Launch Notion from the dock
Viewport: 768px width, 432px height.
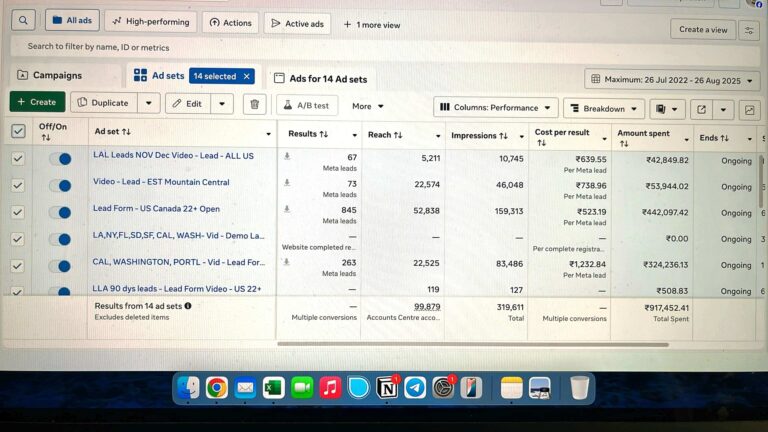[x=387, y=388]
